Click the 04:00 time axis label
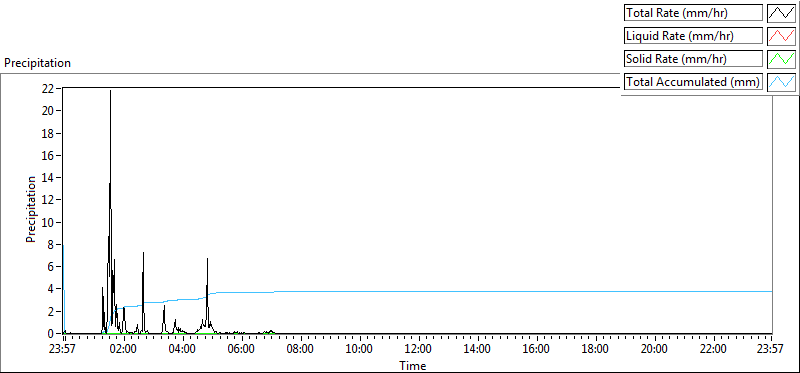The image size is (800, 373). pyautogui.click(x=183, y=350)
